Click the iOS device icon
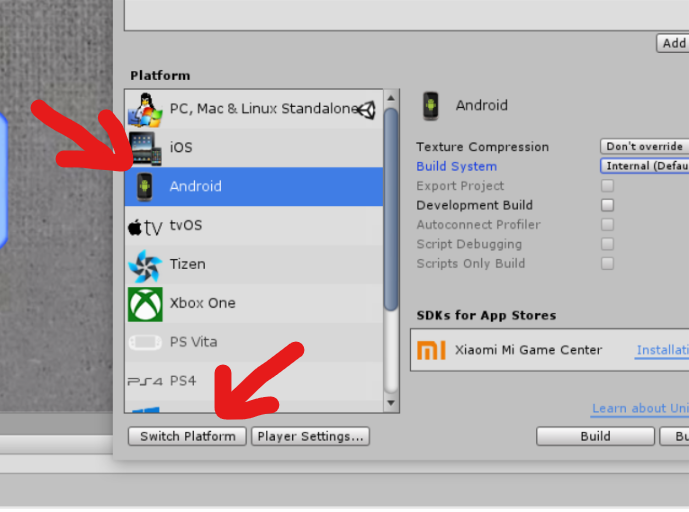This screenshot has width=689, height=512. click(145, 149)
